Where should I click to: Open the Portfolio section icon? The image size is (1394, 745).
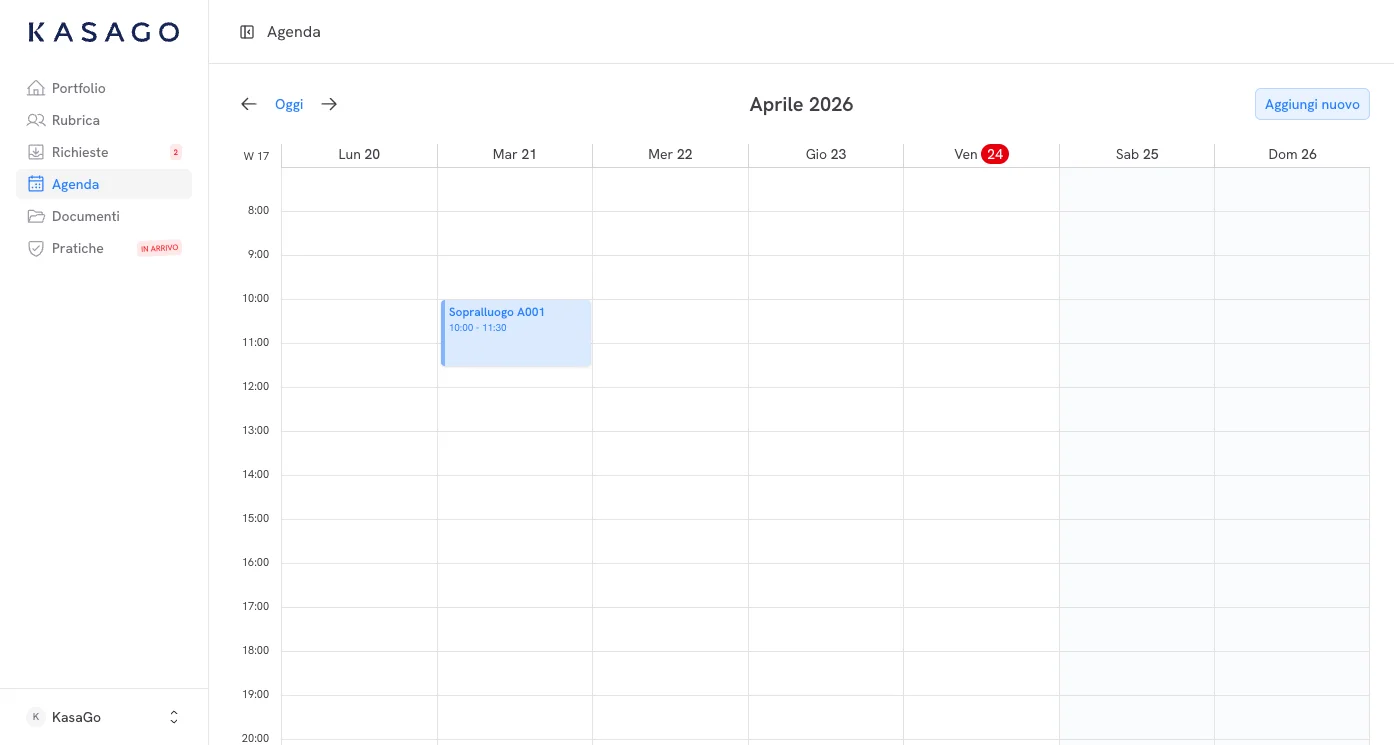[x=36, y=88]
